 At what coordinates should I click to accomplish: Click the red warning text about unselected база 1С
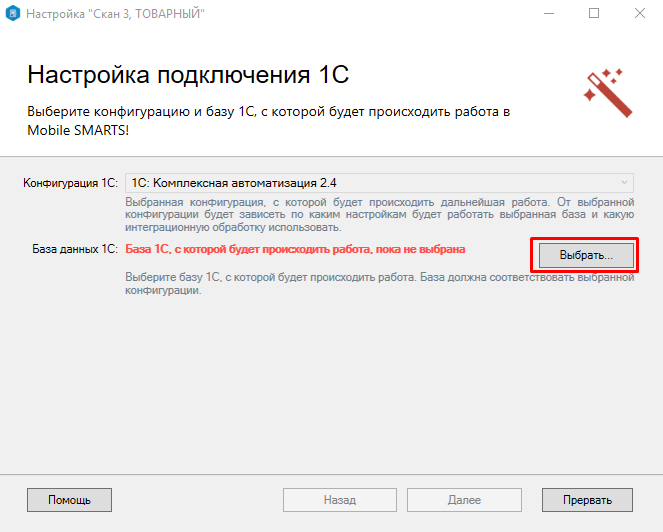pos(295,249)
